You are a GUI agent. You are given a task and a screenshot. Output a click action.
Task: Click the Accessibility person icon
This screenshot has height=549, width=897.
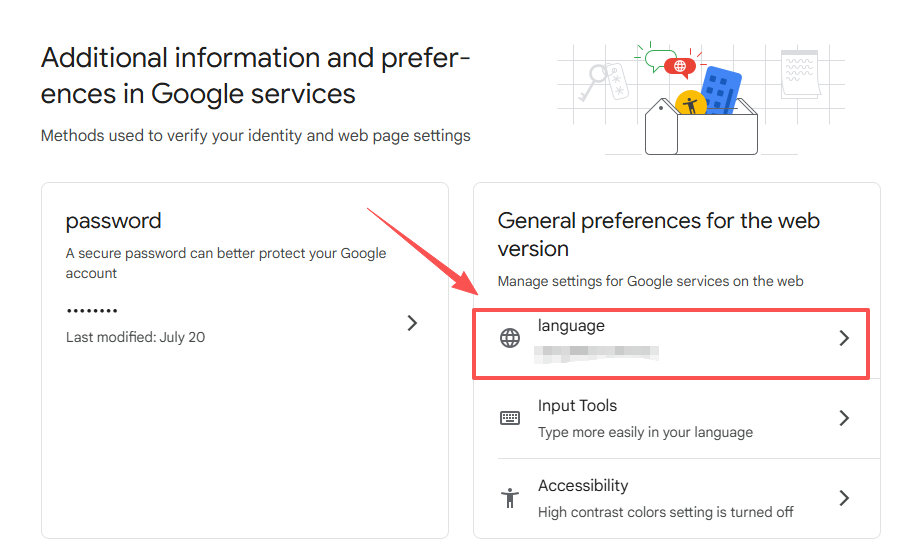(x=510, y=497)
